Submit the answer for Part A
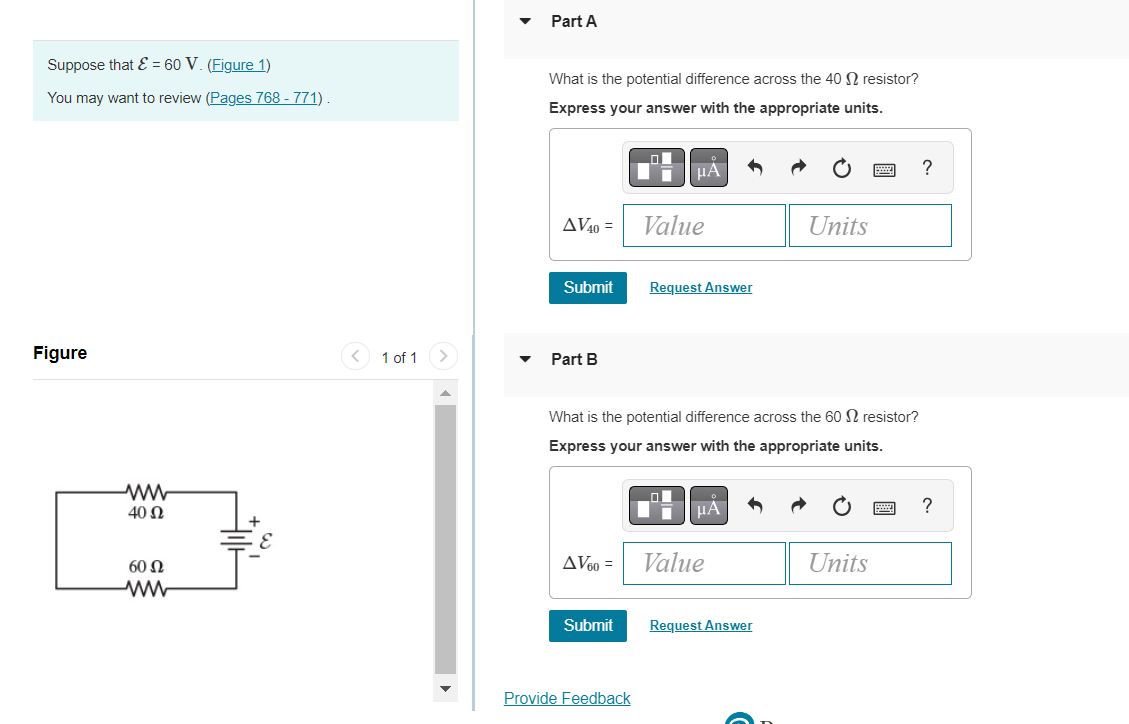 pos(587,287)
